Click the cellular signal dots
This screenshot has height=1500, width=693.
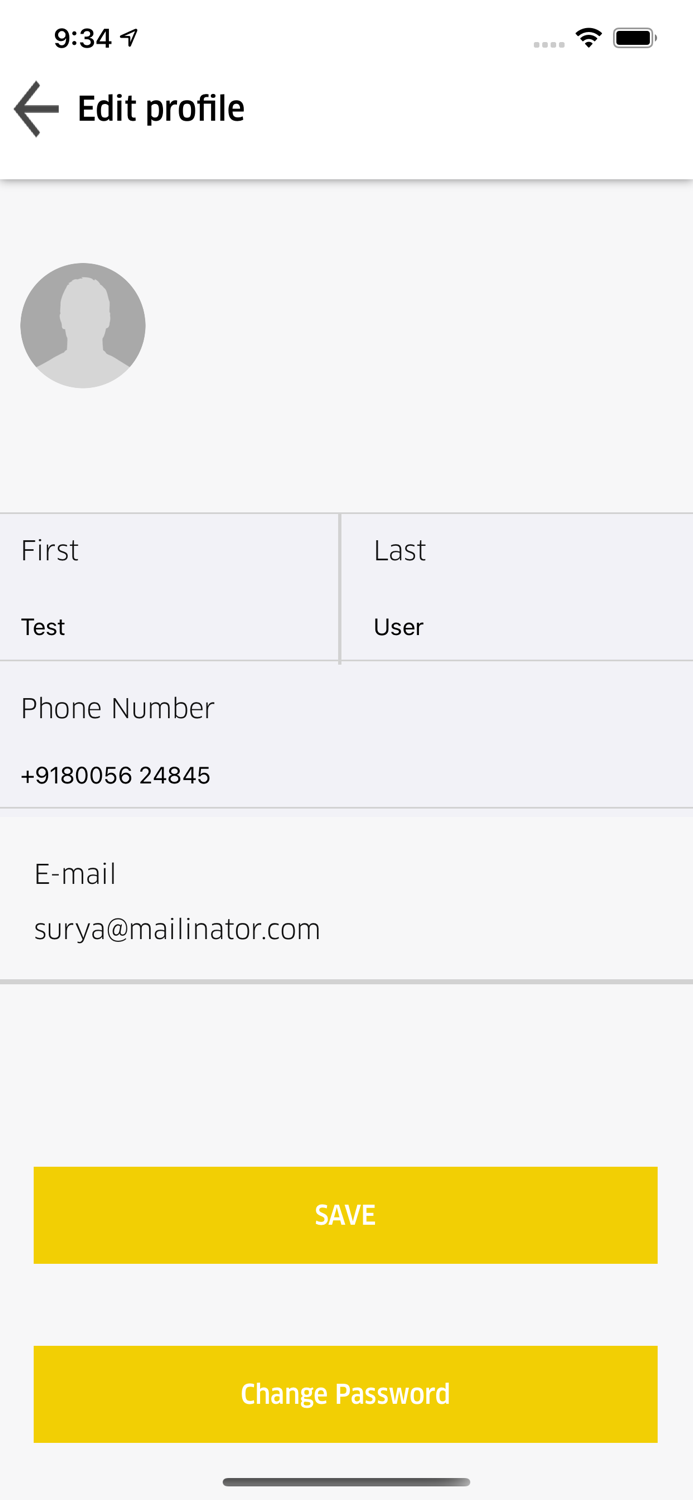(549, 44)
